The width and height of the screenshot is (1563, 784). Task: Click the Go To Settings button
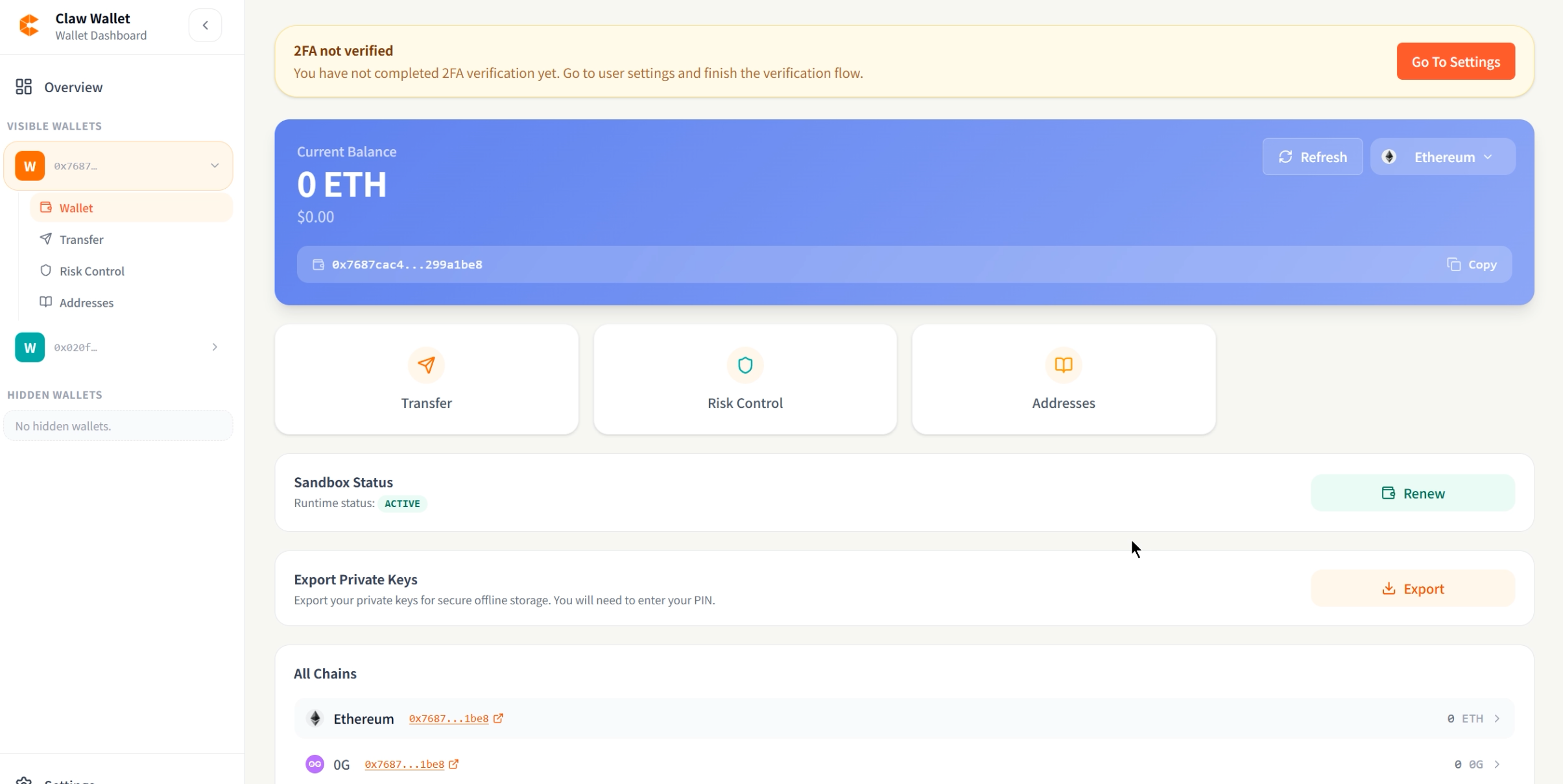1455,62
